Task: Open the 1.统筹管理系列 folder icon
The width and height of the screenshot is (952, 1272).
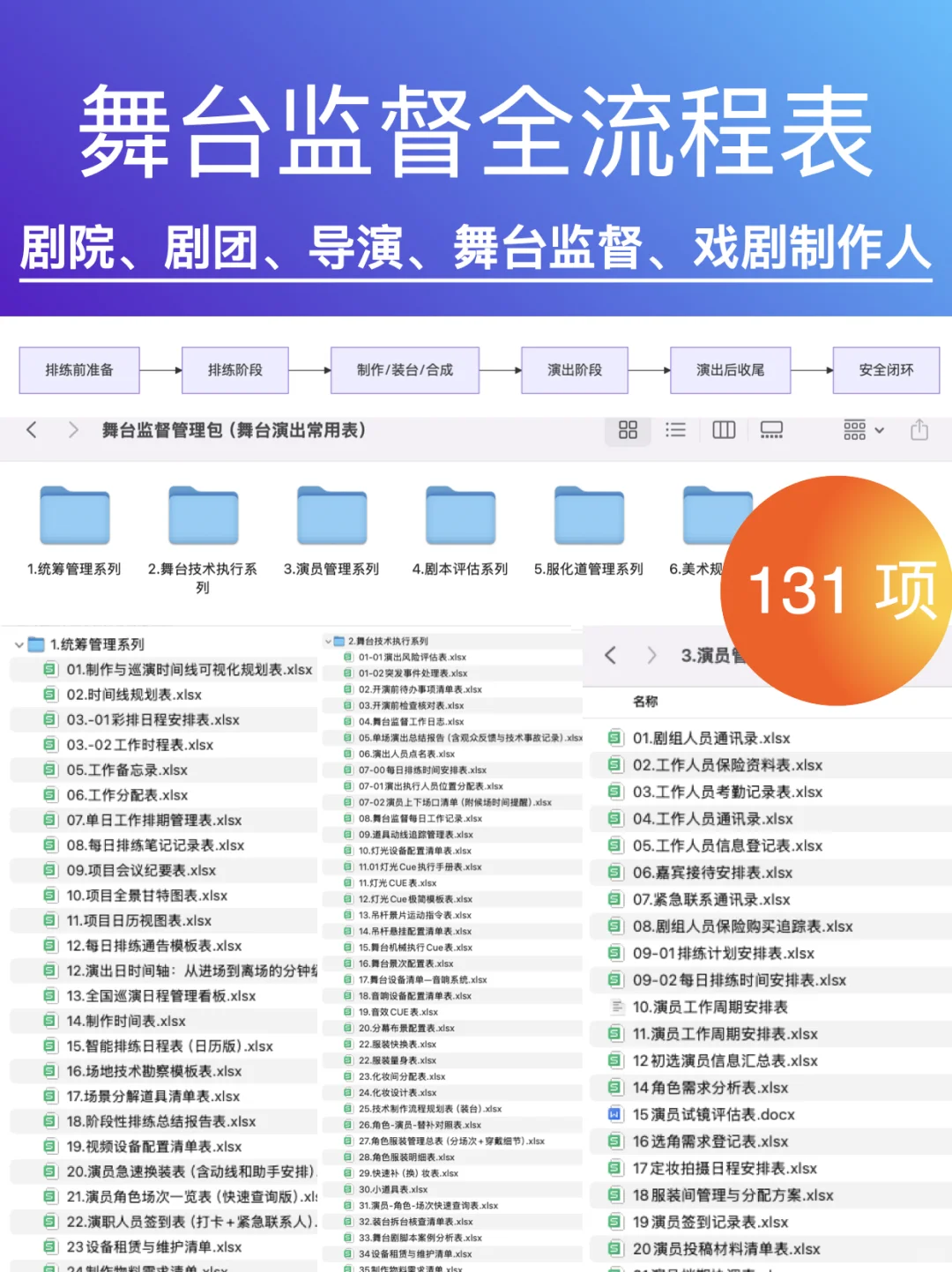Action: [75, 517]
